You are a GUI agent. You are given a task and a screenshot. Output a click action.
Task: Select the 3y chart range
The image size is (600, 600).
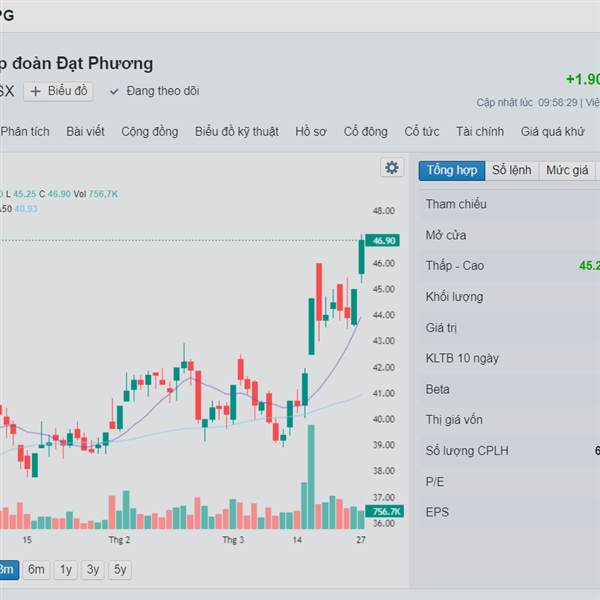(x=93, y=570)
